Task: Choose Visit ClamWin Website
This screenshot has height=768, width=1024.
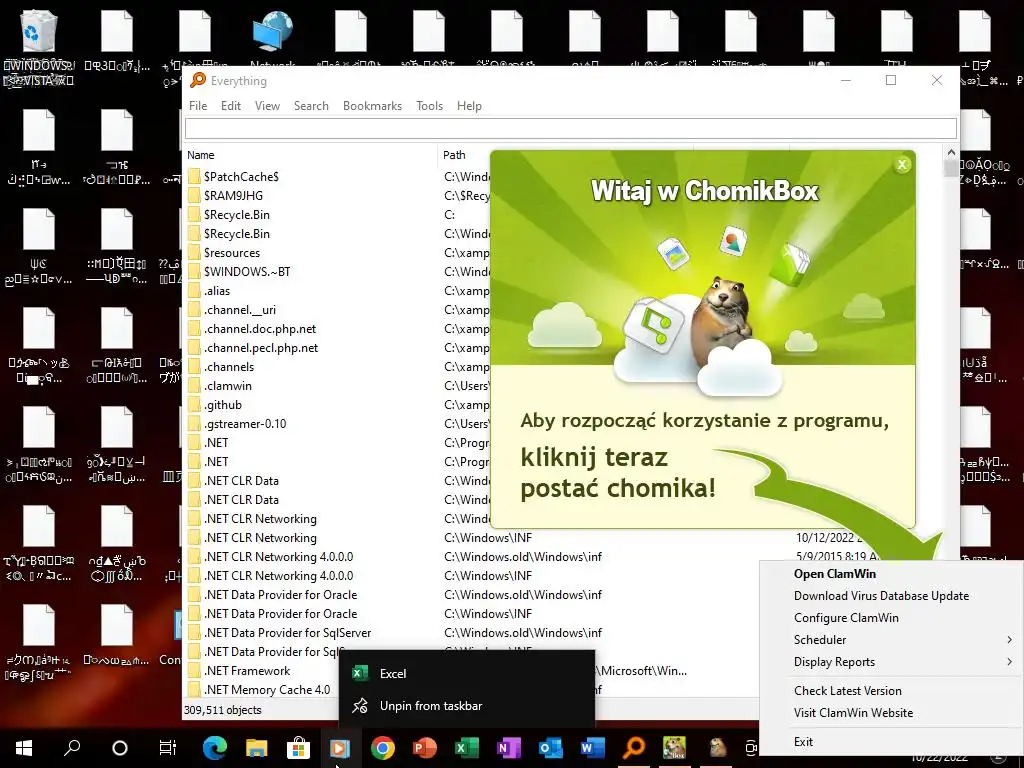Action: pos(853,712)
